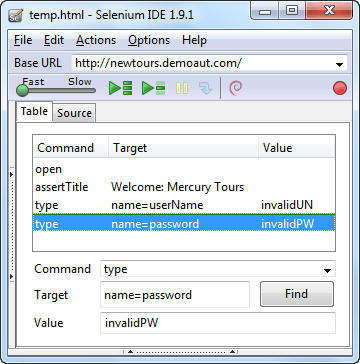This screenshot has width=360, height=364.
Task: Click the Selenium app icon in title bar
Action: (x=16, y=16)
